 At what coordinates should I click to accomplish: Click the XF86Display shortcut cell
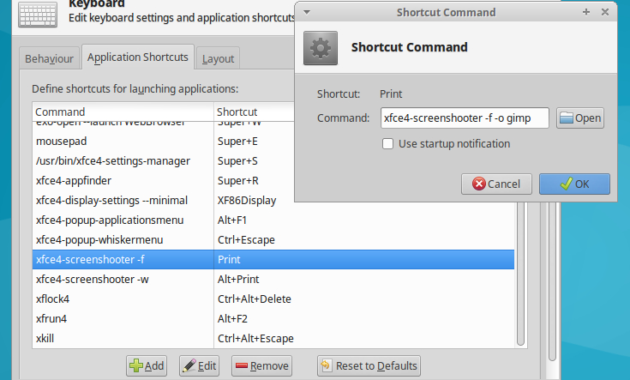click(247, 200)
